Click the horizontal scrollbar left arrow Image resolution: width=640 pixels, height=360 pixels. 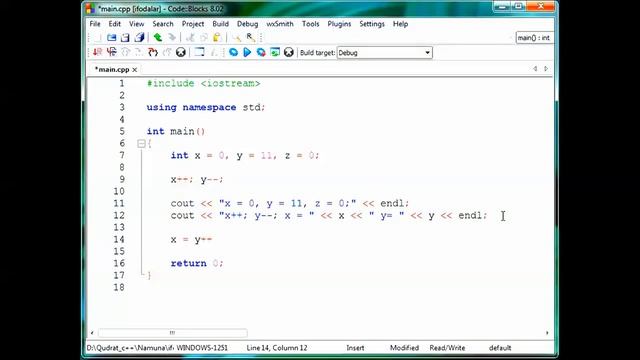[92, 333]
